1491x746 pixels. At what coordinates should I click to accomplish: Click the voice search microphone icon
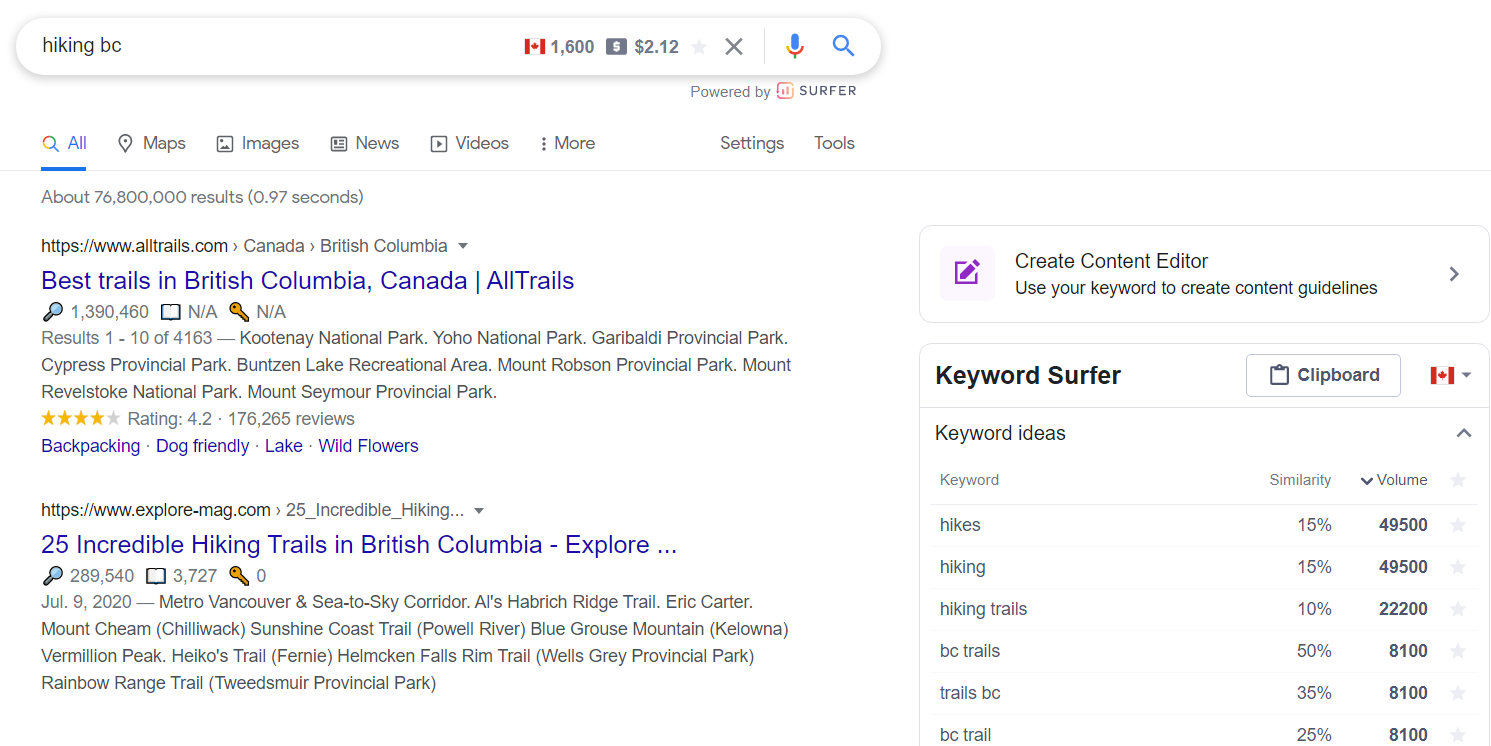click(x=795, y=46)
